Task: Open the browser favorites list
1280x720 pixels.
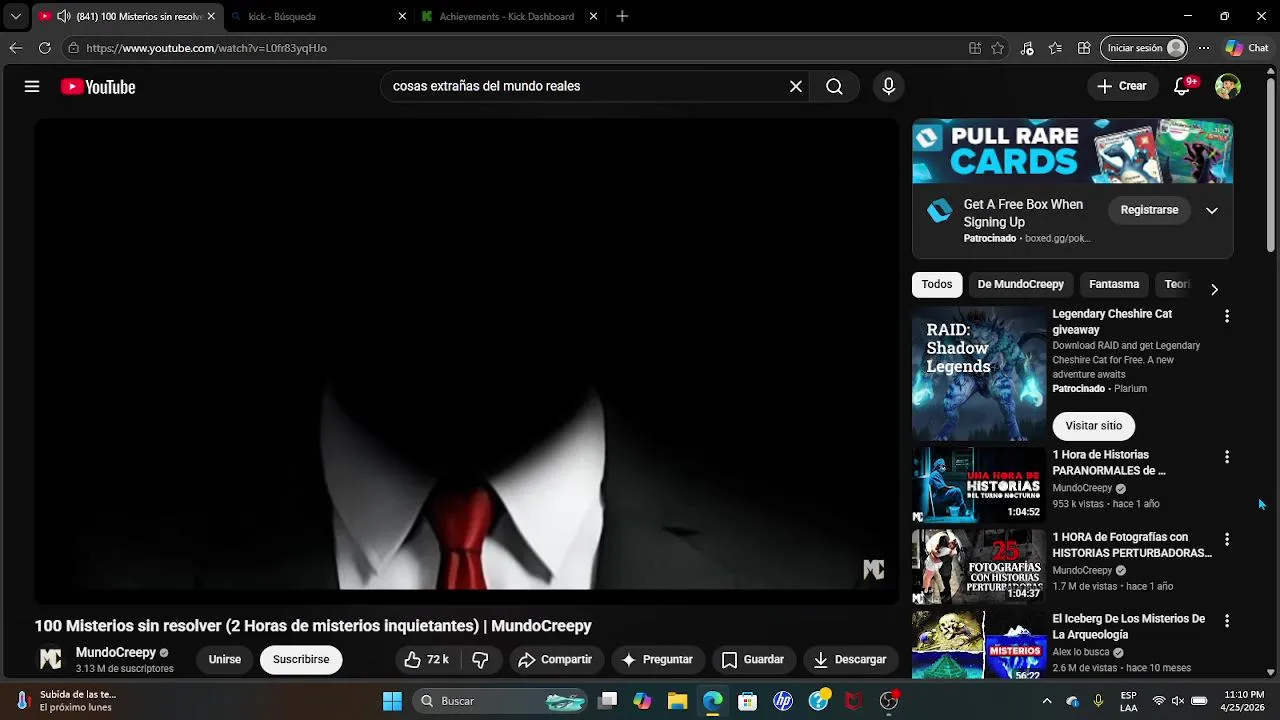Action: click(1055, 48)
